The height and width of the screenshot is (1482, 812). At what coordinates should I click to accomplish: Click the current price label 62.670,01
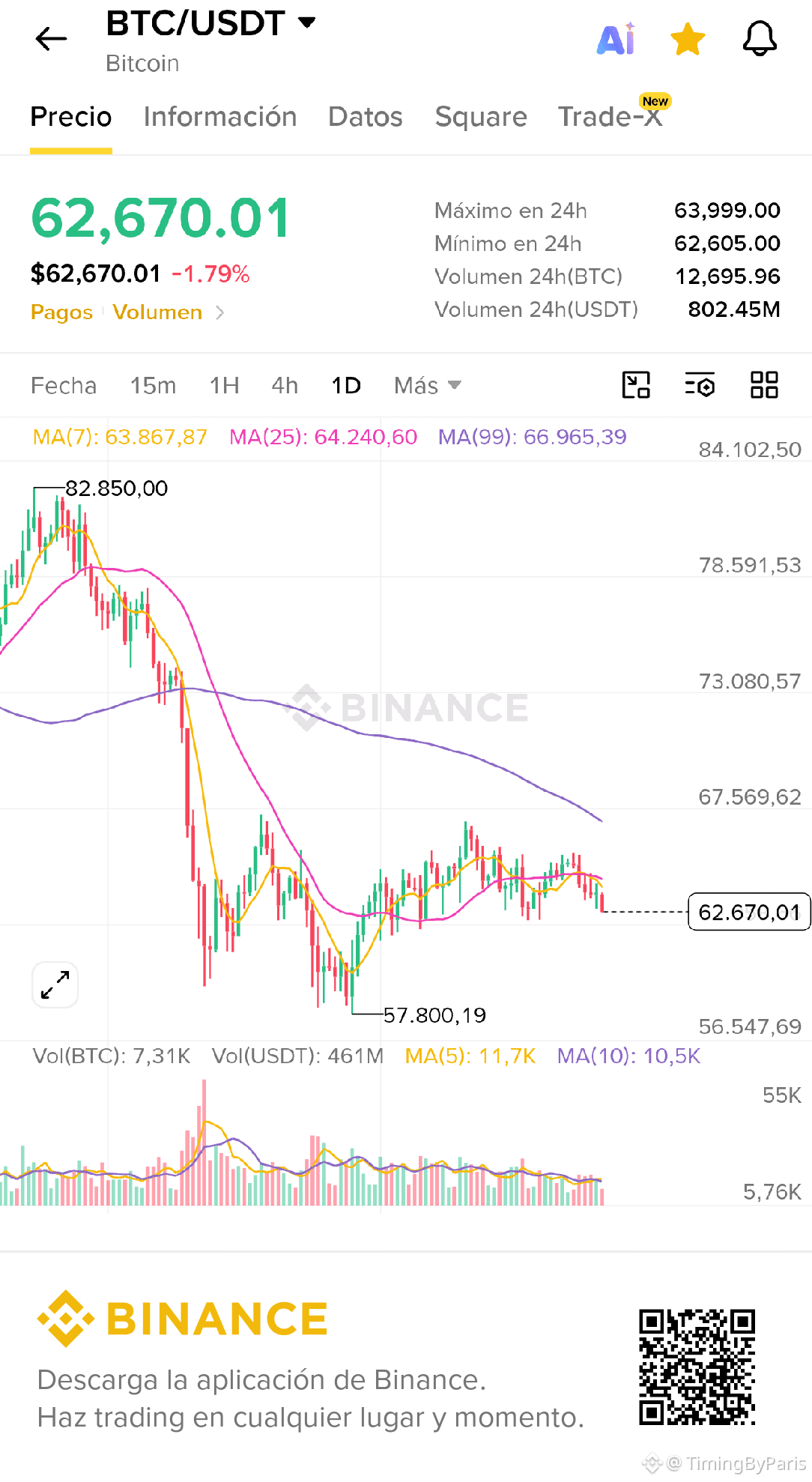pos(749,912)
